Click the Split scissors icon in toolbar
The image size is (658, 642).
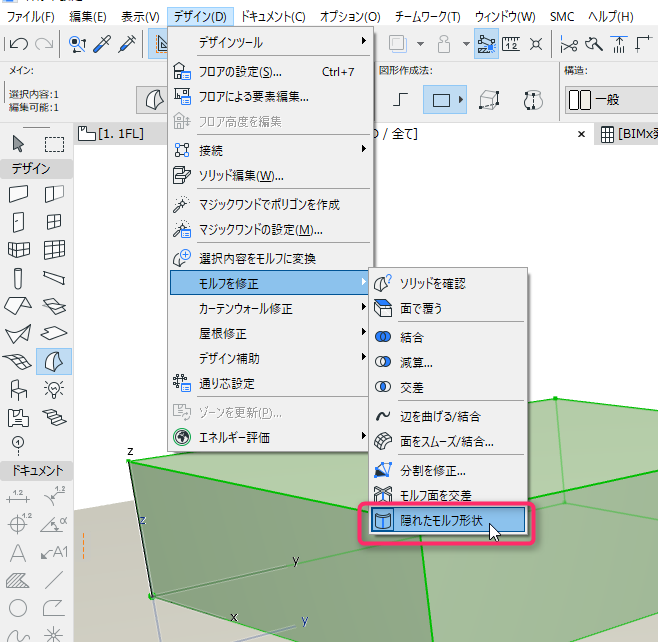tap(569, 44)
